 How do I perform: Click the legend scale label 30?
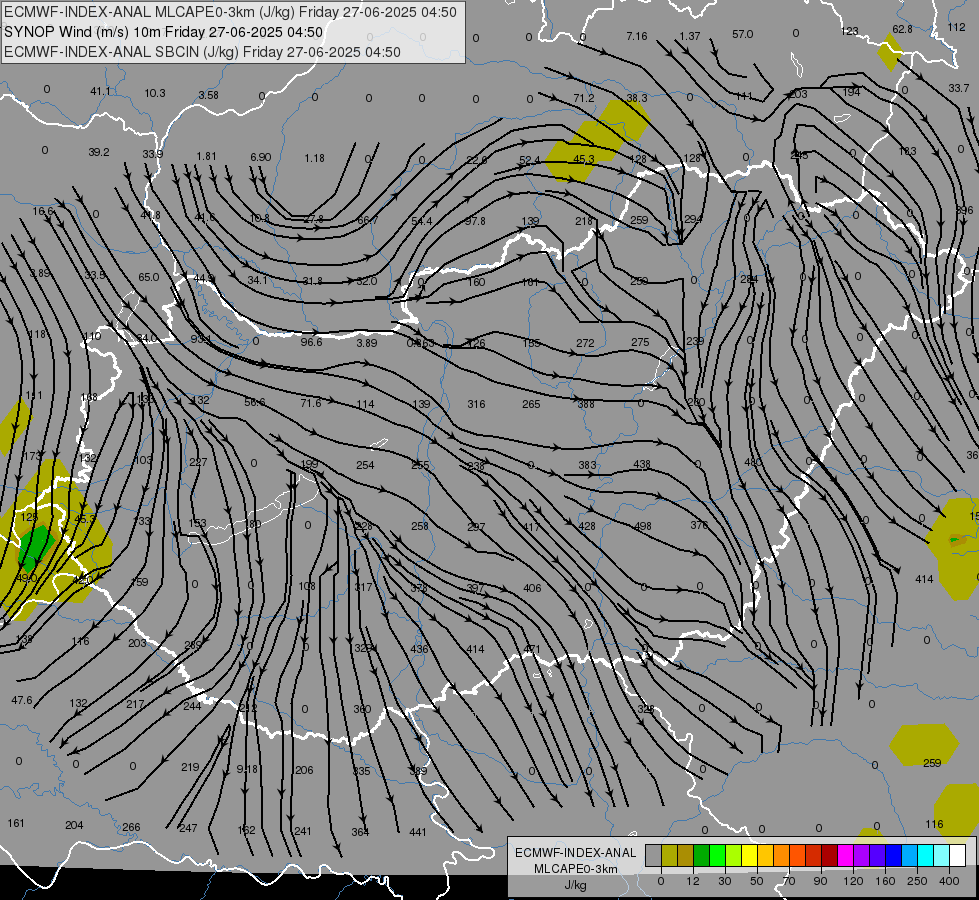pyautogui.click(x=724, y=881)
